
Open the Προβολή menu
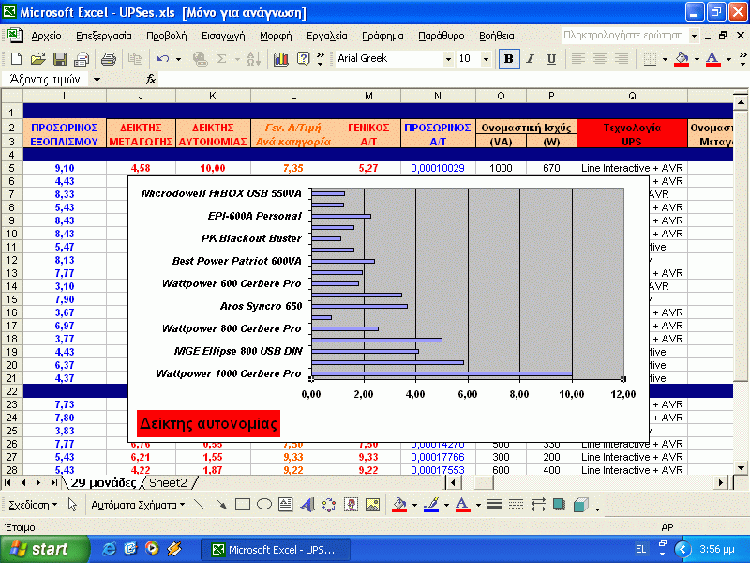pos(166,36)
